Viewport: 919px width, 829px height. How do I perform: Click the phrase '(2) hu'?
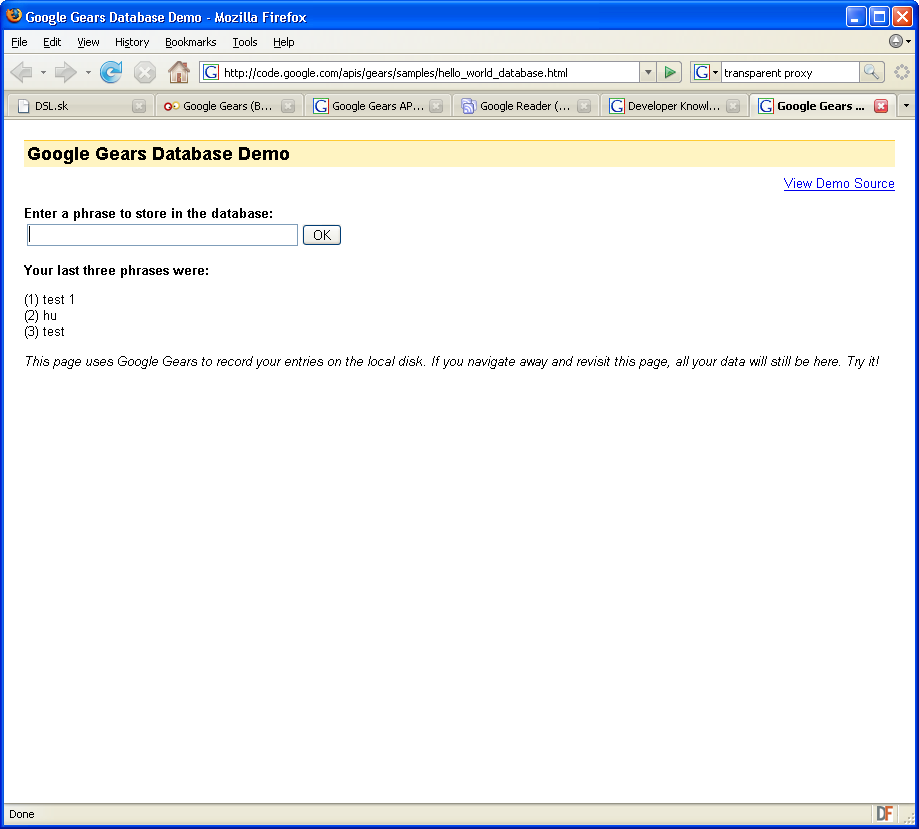click(x=40, y=315)
